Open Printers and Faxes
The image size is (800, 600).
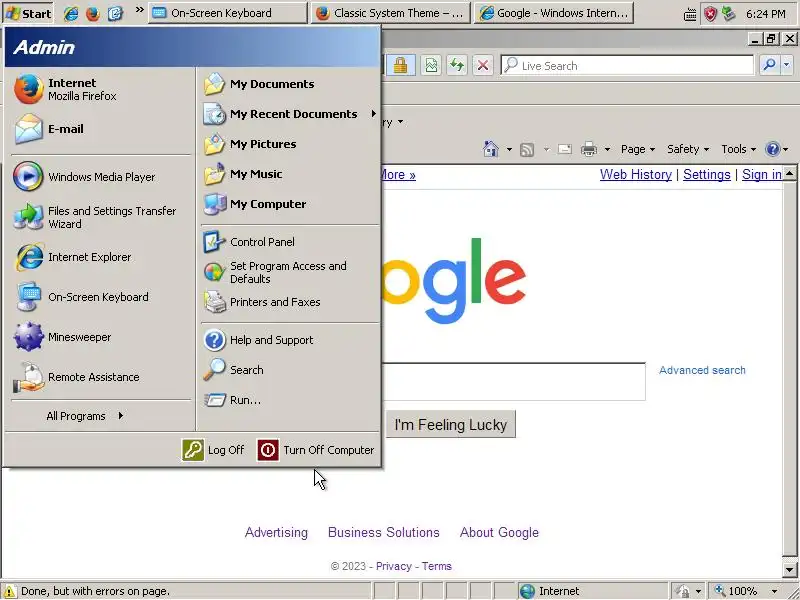coord(290,302)
